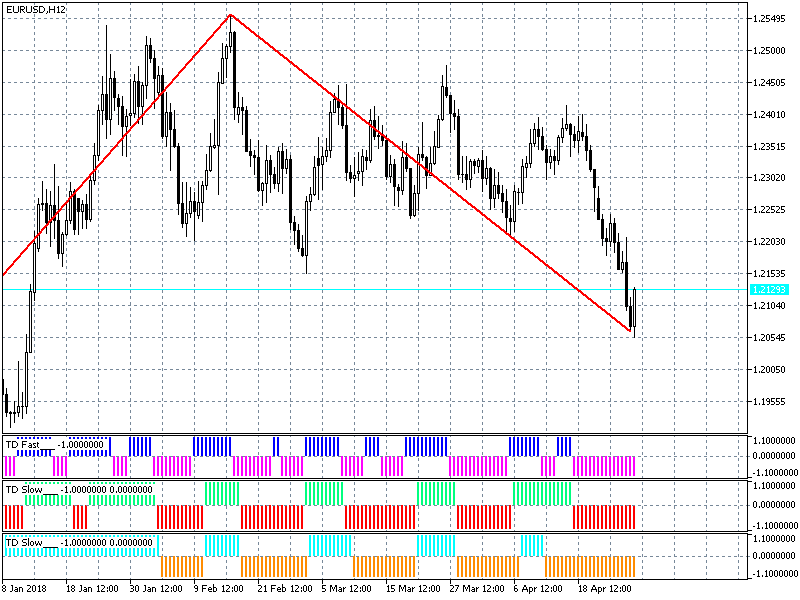Click the 1.20545 price level label
This screenshot has width=800, height=600.
pyautogui.click(x=769, y=338)
